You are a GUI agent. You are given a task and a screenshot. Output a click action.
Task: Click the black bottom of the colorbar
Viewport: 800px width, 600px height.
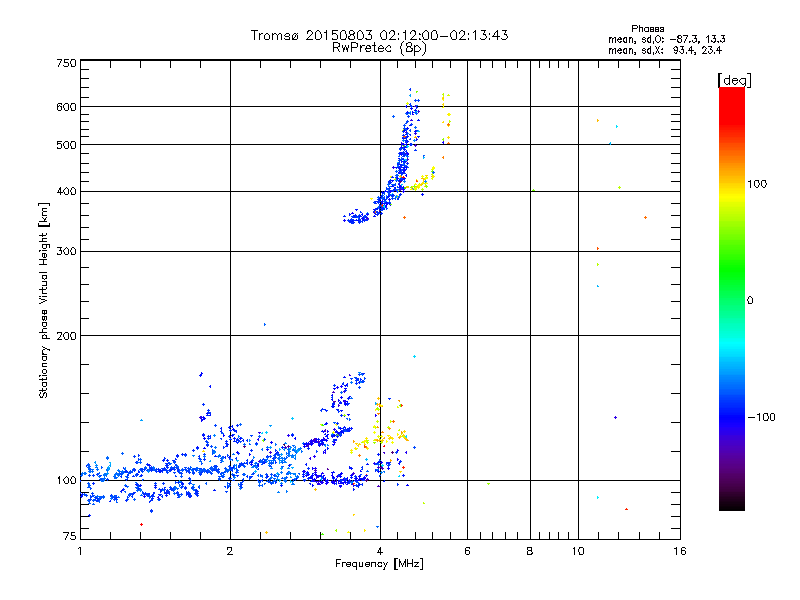click(x=732, y=503)
